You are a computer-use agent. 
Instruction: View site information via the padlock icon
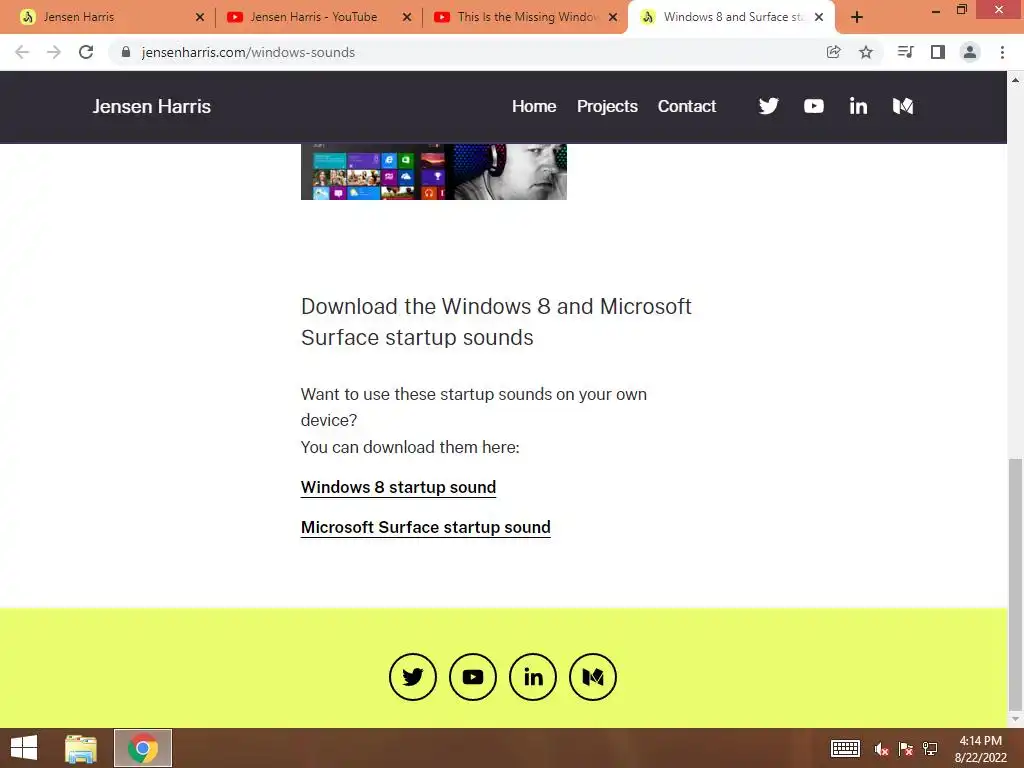point(126,52)
